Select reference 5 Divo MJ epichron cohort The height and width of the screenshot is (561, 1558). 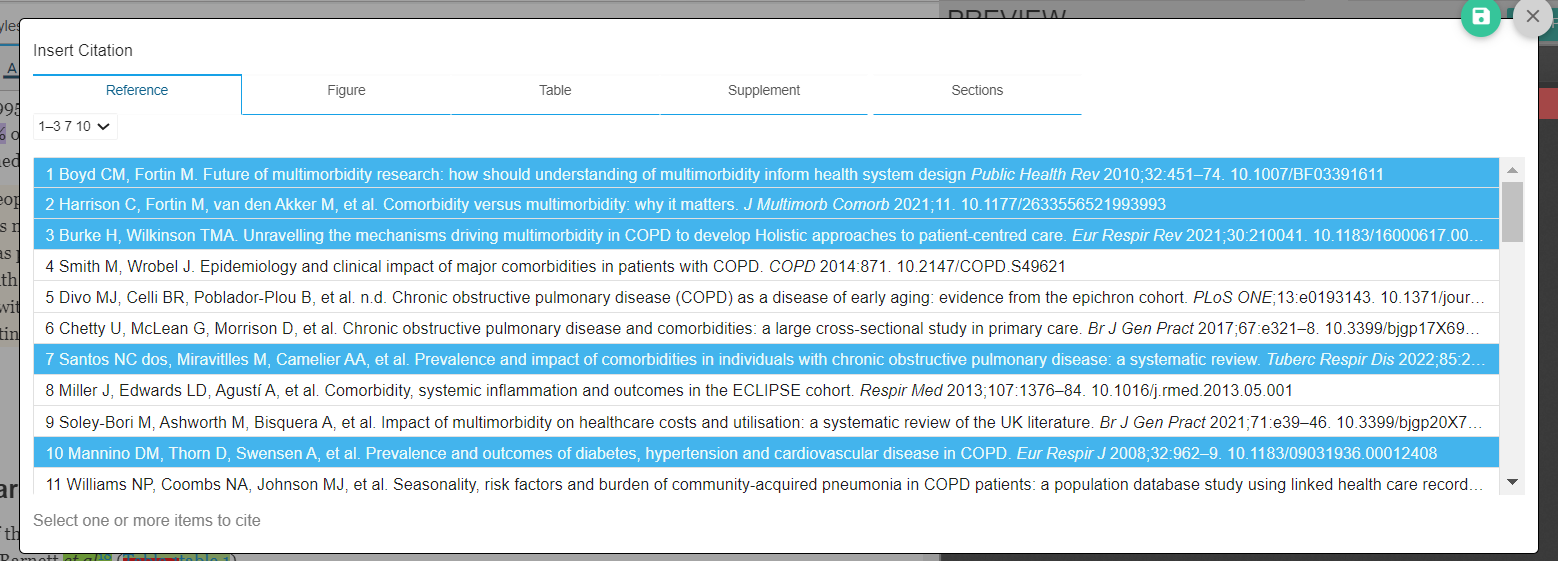(766, 298)
